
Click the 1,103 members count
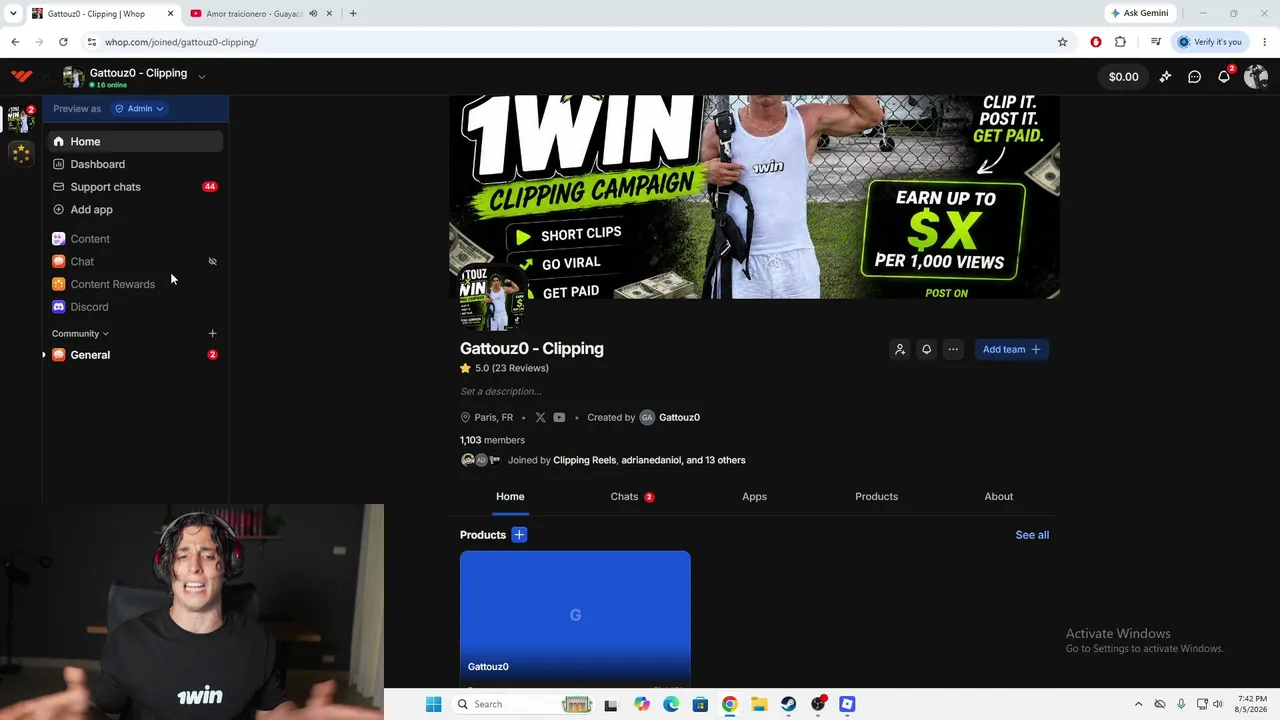(492, 440)
